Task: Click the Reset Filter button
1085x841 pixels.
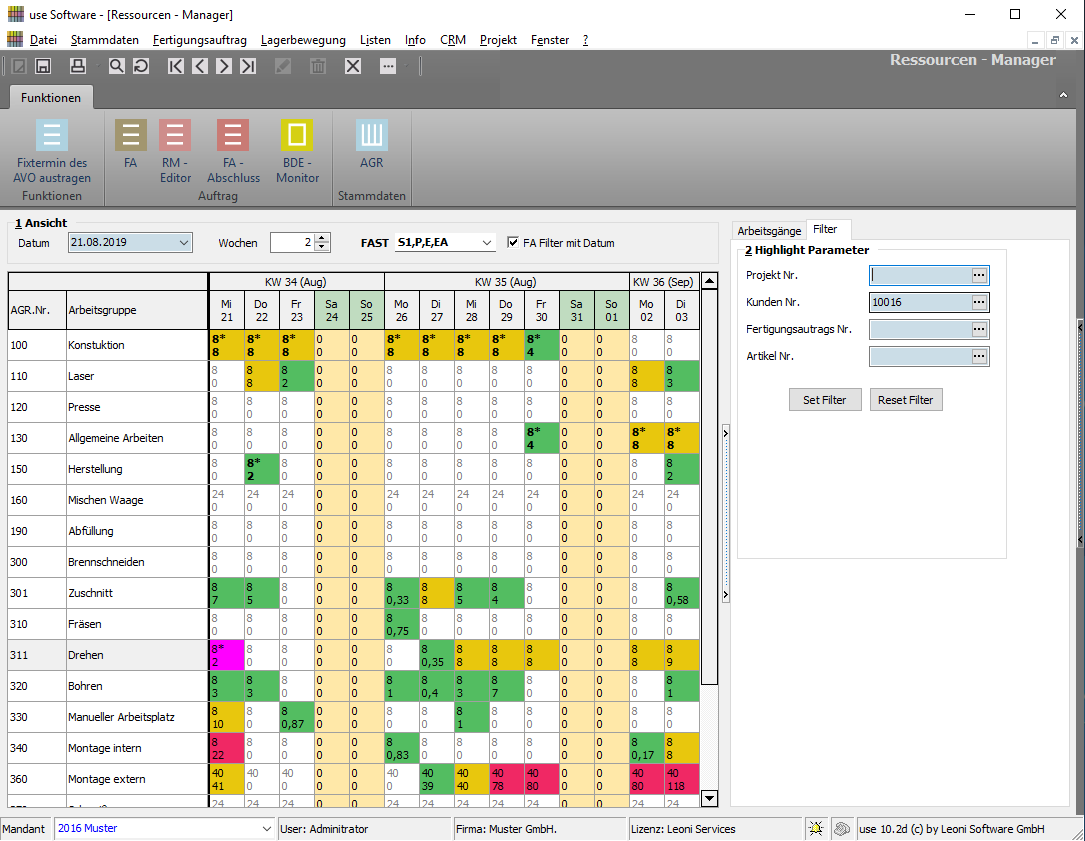Action: 905,400
